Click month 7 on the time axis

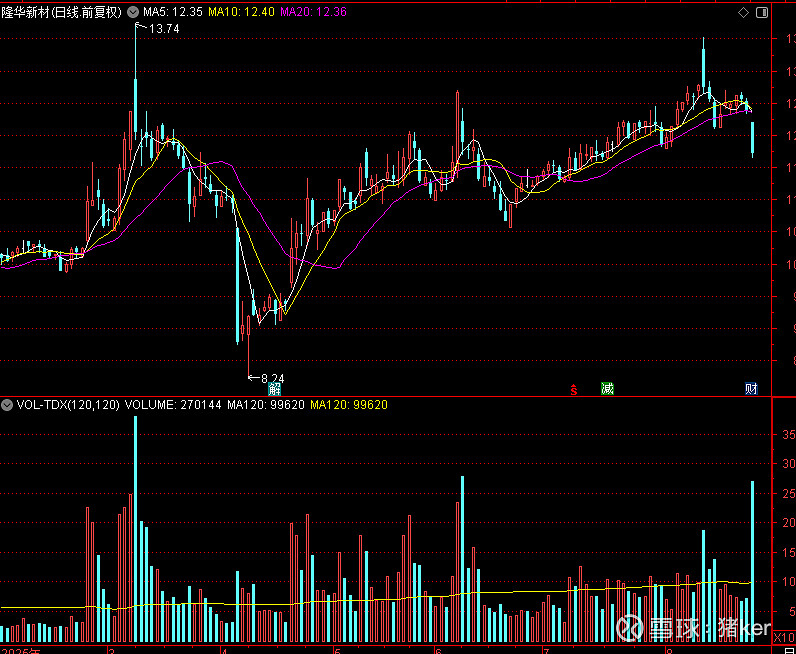click(546, 650)
